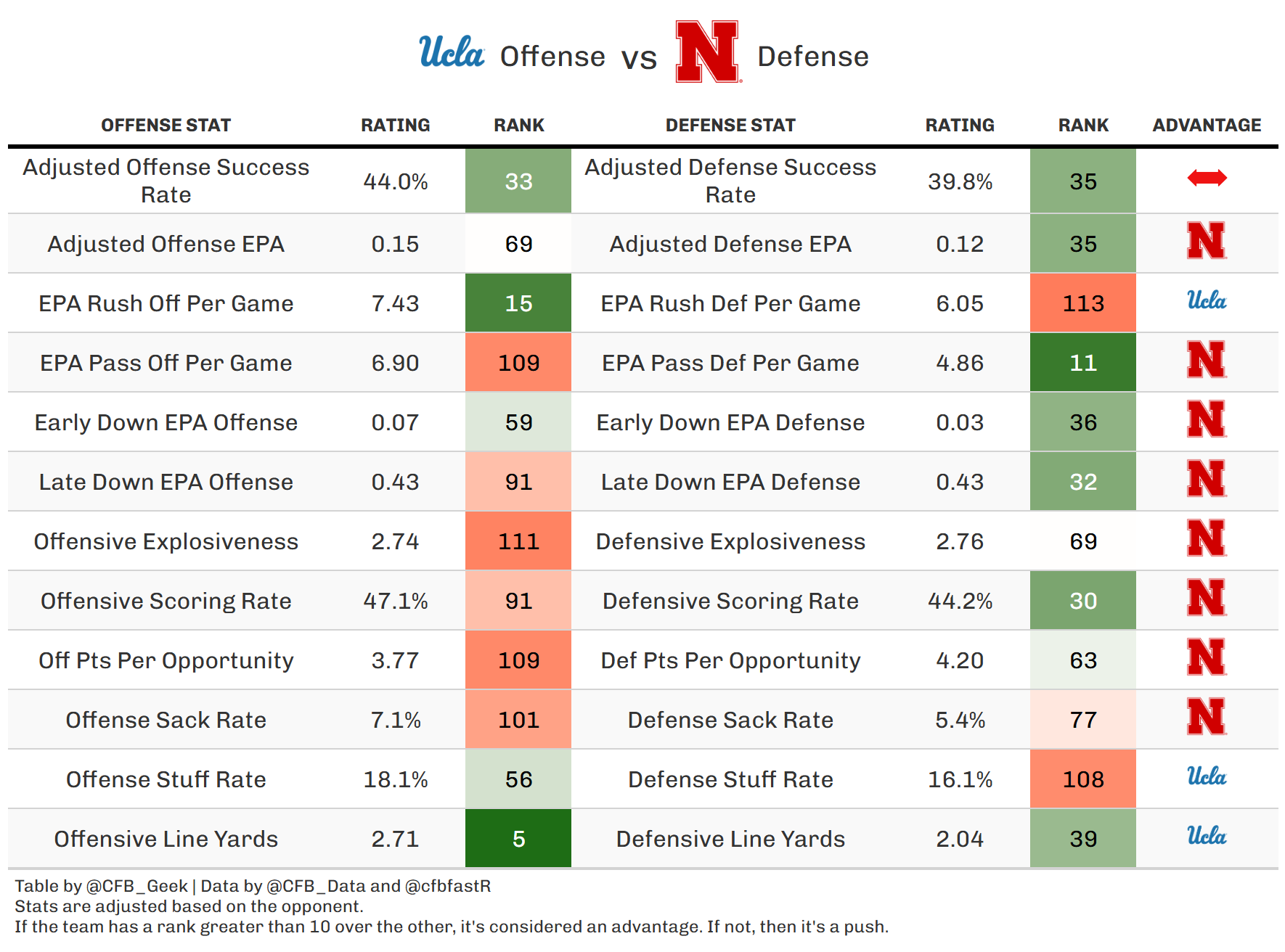This screenshot has width=1285, height=952.
Task: Click the Nebraska logo in the Sack Rate row
Action: tap(1207, 717)
